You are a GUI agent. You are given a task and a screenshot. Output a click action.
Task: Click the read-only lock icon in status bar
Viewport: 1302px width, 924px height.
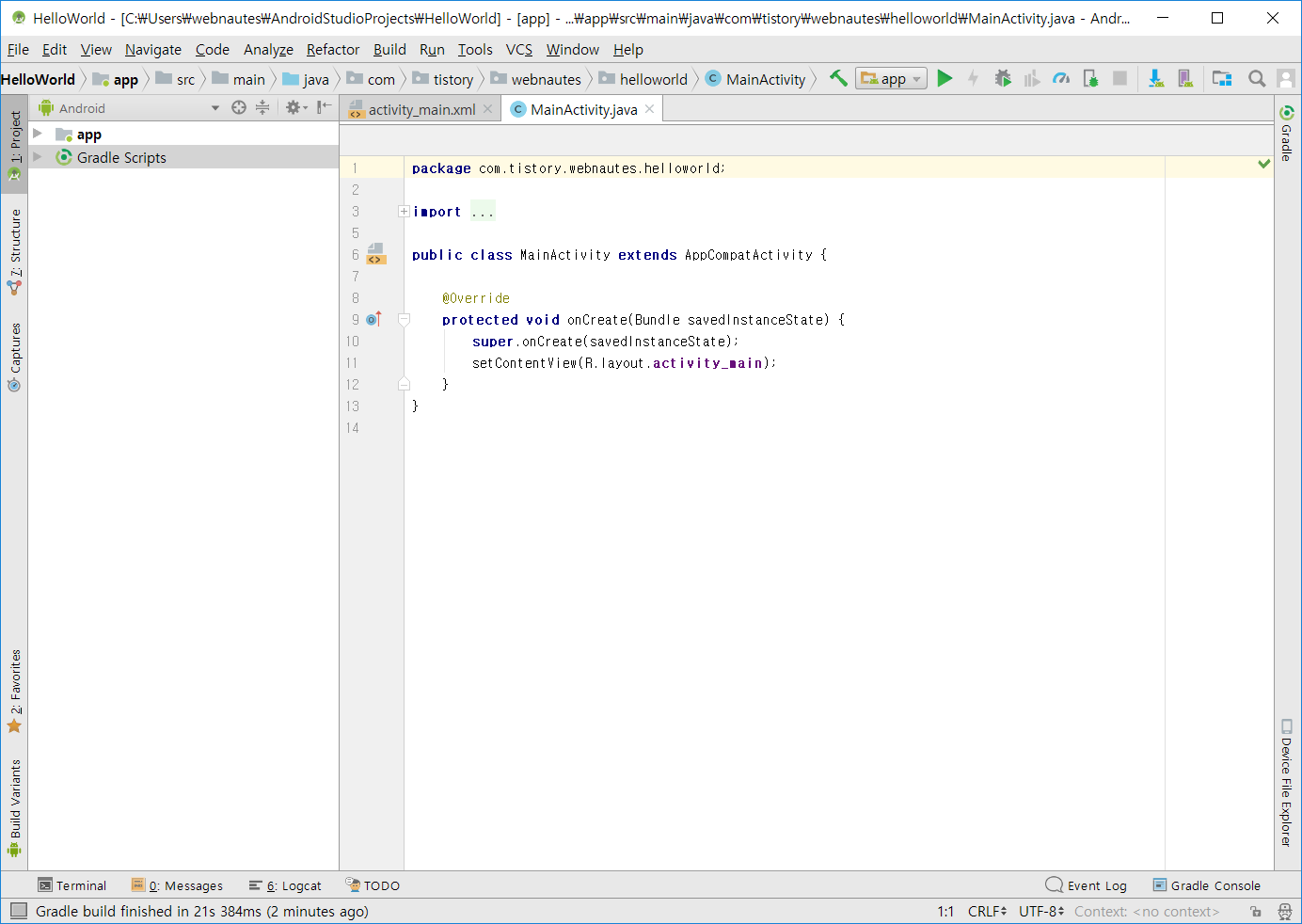(x=1256, y=911)
